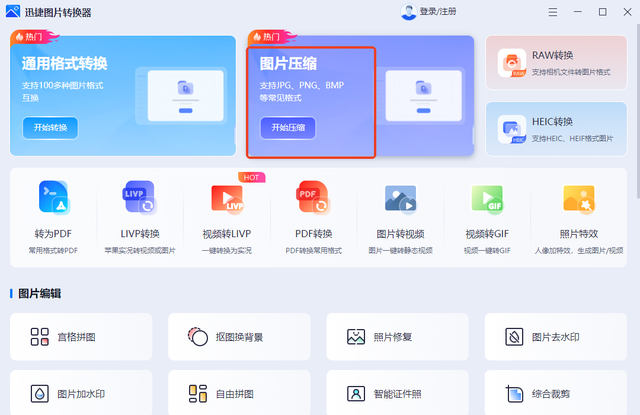Click the 照片修复 icon
Image resolution: width=640 pixels, height=415 pixels.
click(x=356, y=337)
